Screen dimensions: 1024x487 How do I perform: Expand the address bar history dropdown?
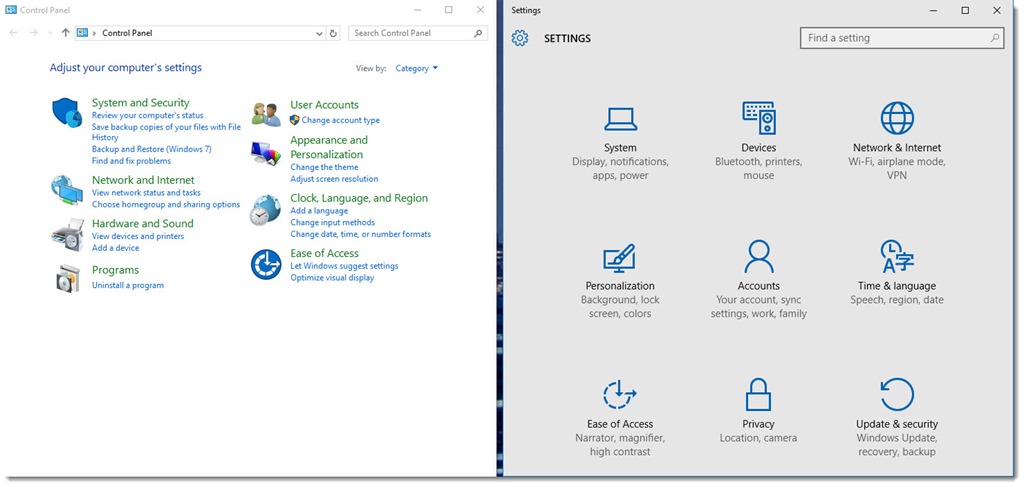(x=319, y=33)
